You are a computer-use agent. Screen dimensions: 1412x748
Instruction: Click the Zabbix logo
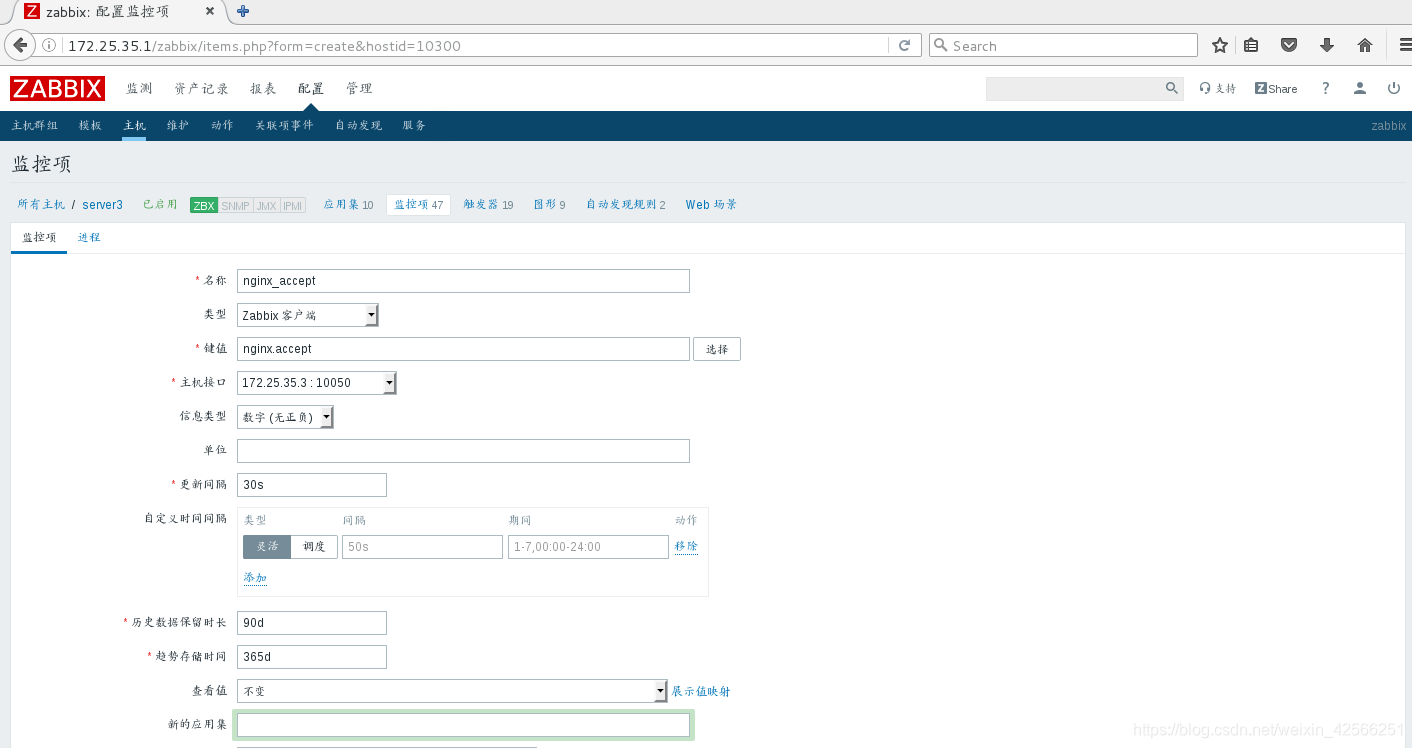(x=57, y=88)
